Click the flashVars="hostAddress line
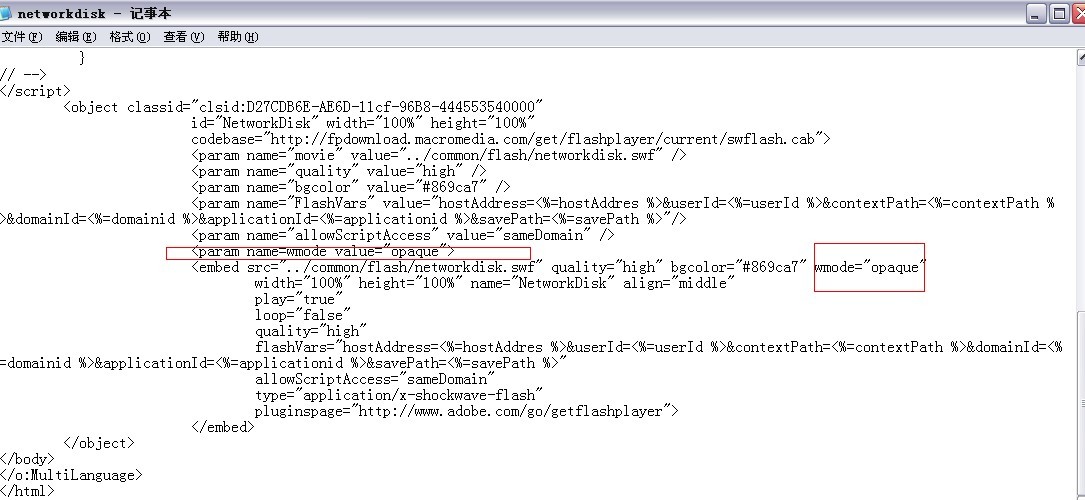1085x500 pixels. click(658, 346)
